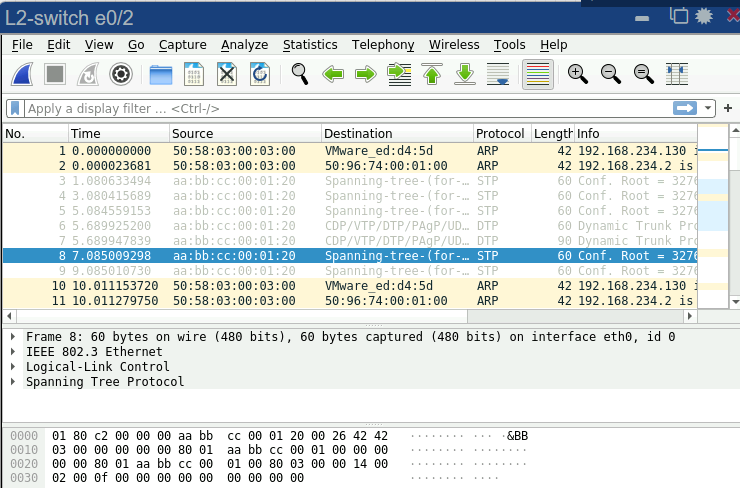Select packet 1 ARP to VMware_ed:d4:5d
Screen dimensions: 740x488
coord(350,151)
